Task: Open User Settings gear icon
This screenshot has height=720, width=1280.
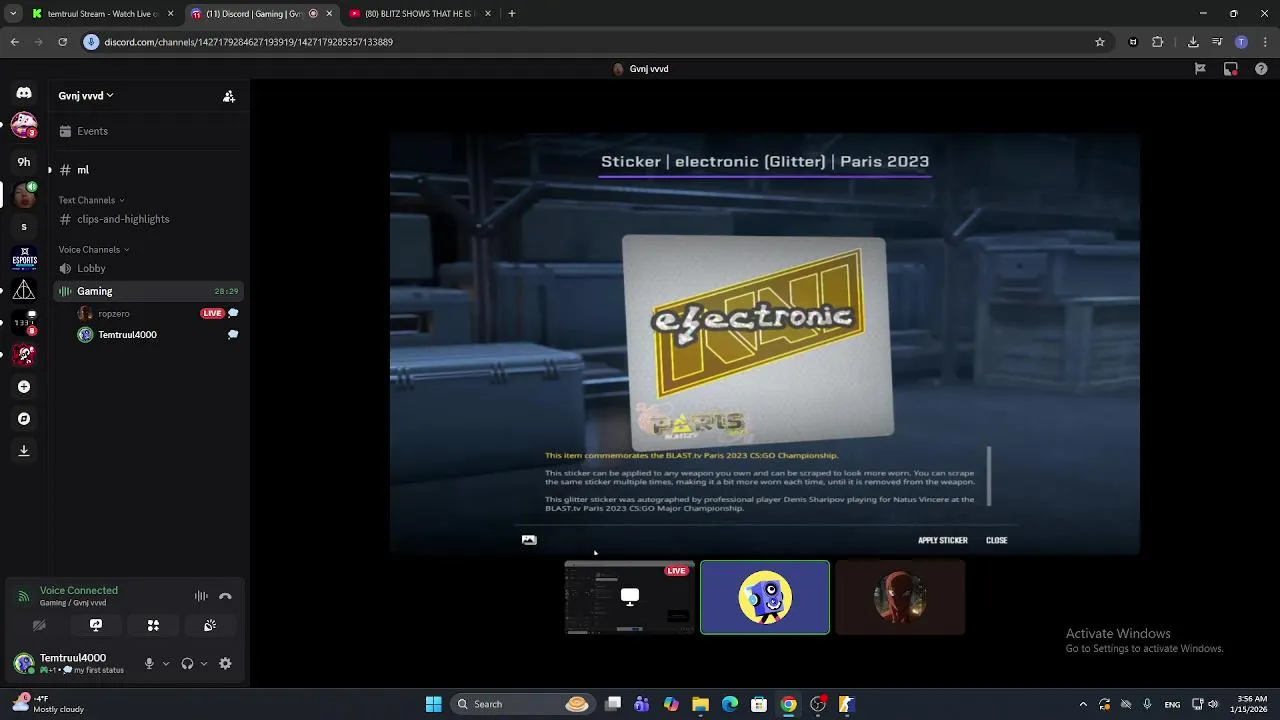Action: [x=225, y=664]
